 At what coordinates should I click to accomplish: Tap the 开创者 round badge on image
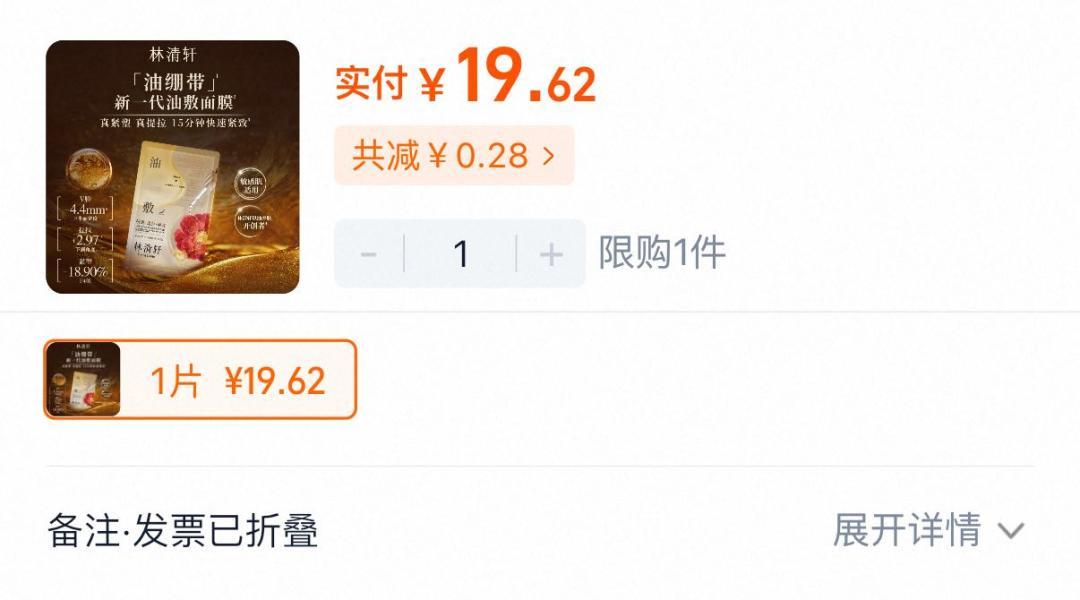(250, 222)
